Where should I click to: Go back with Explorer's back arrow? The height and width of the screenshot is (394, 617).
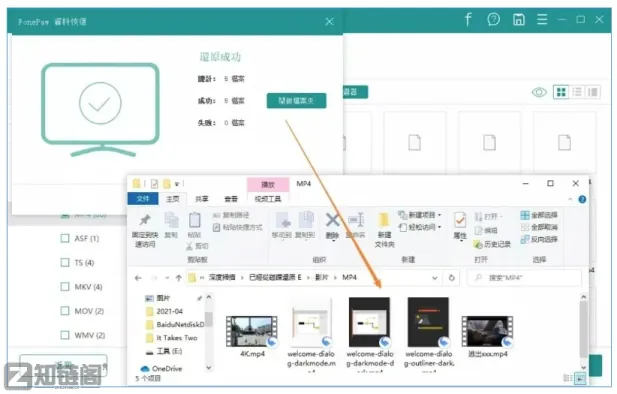coord(138,278)
